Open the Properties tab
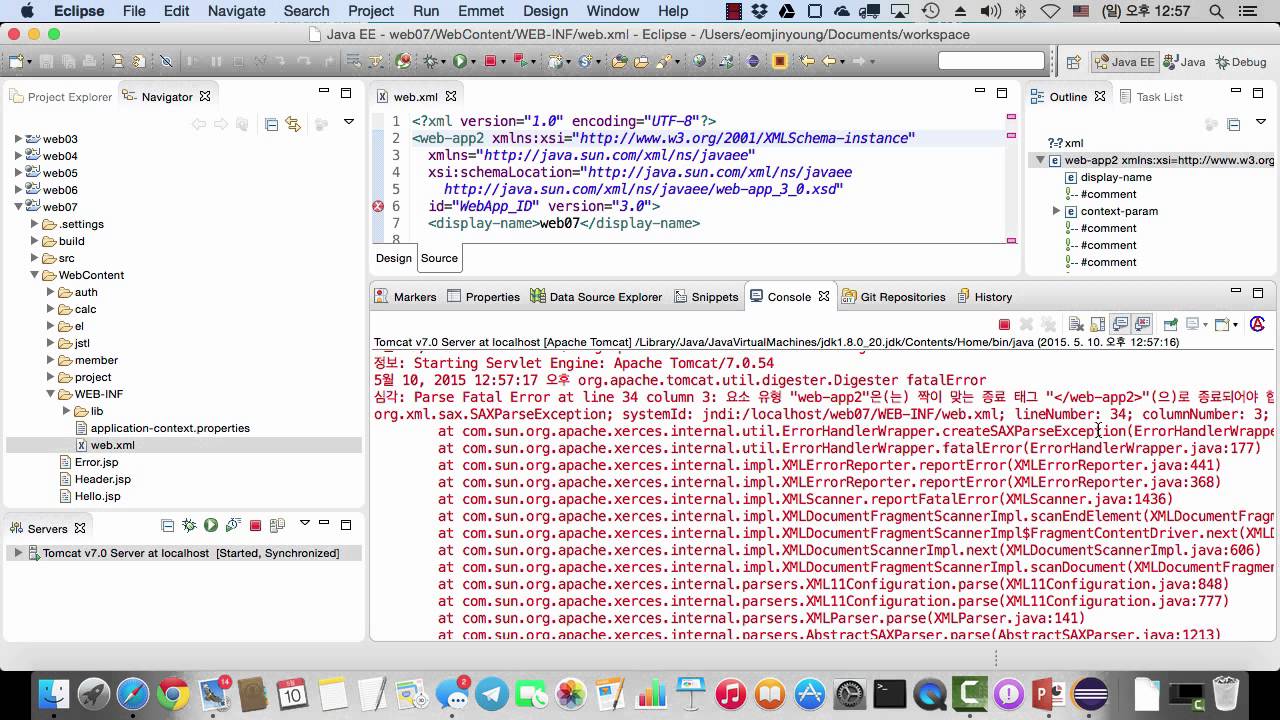1280x720 pixels. tap(483, 297)
